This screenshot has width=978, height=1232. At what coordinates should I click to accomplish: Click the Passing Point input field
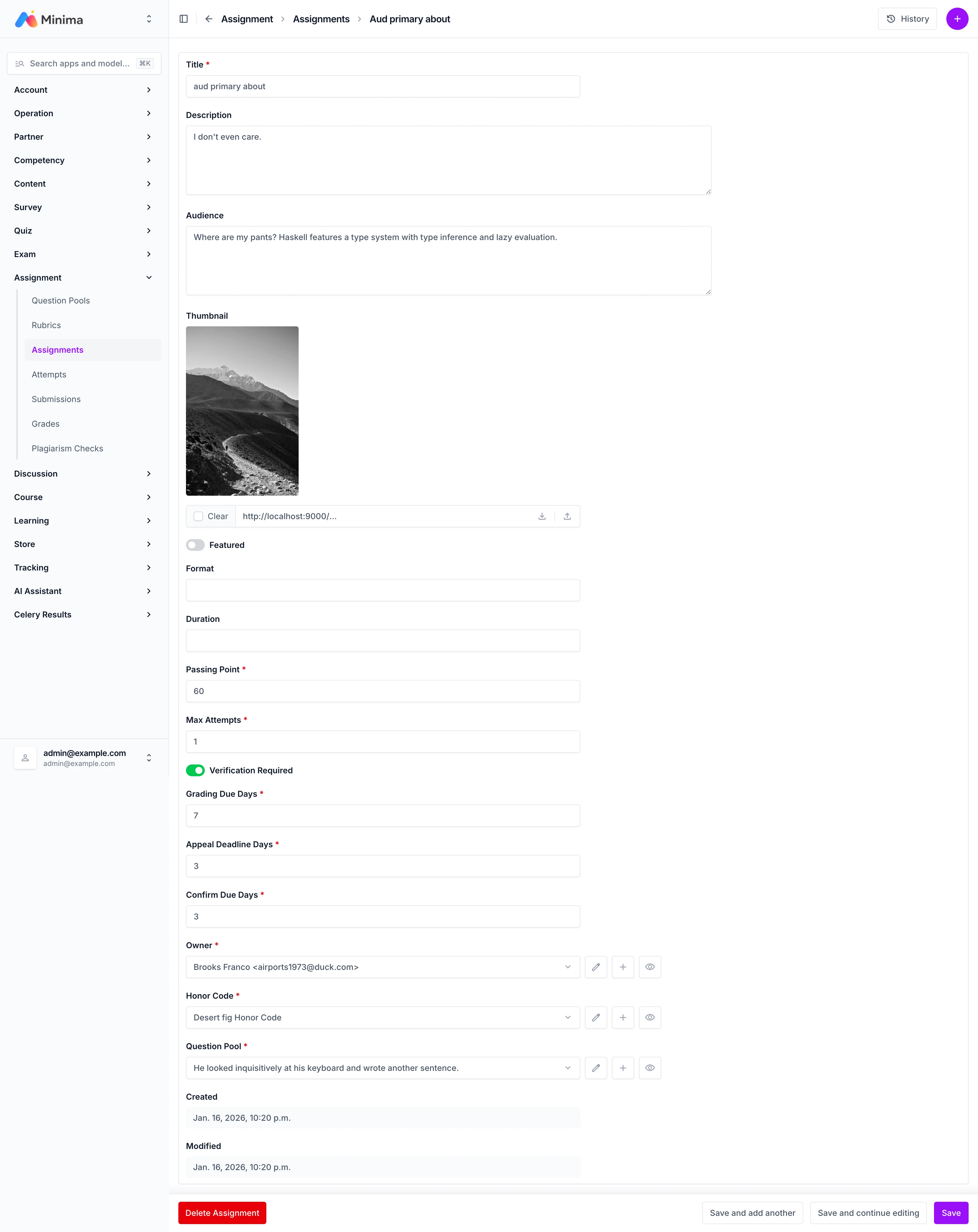click(x=382, y=691)
